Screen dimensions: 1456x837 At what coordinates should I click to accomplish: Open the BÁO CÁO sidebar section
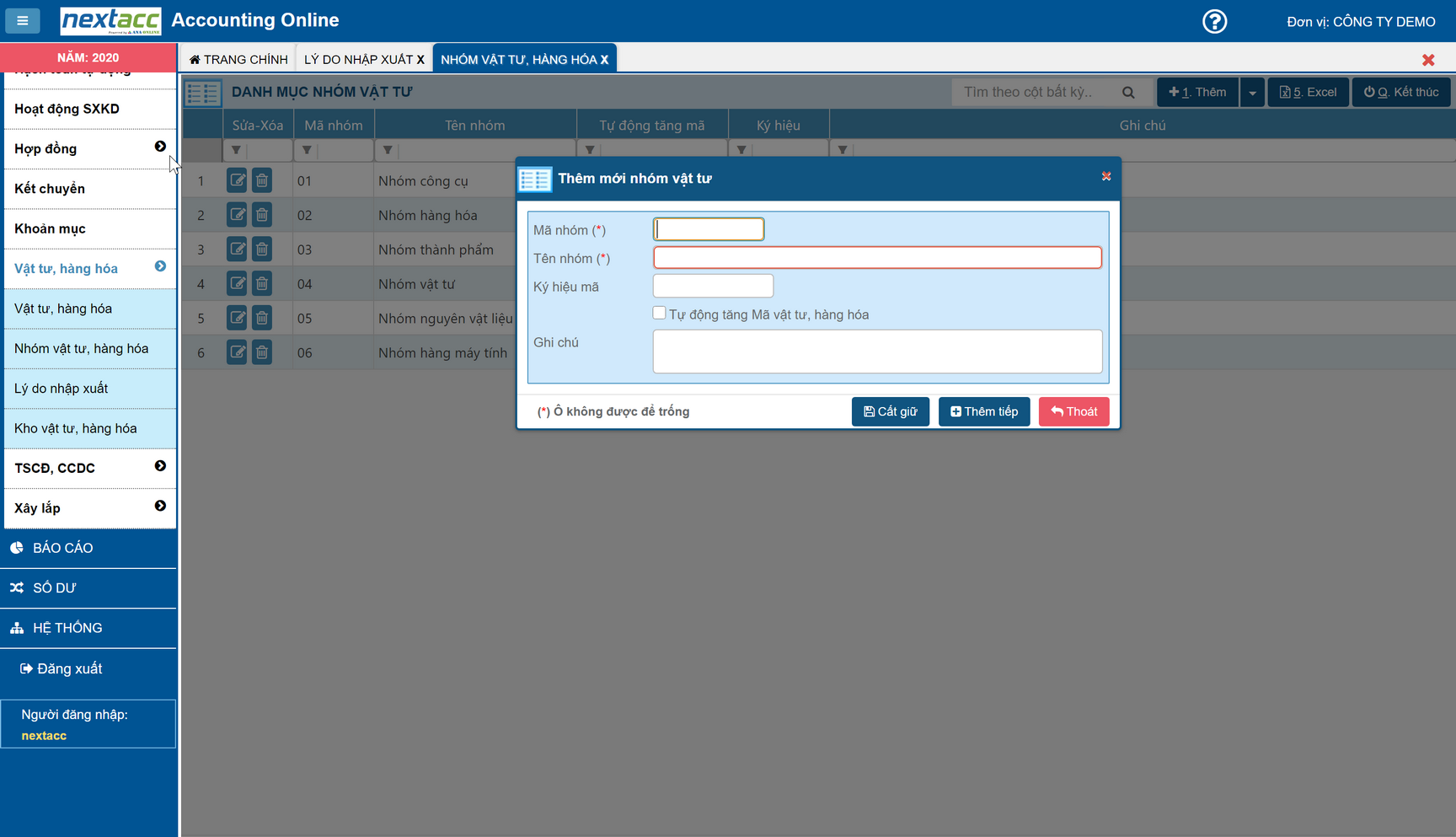click(62, 548)
